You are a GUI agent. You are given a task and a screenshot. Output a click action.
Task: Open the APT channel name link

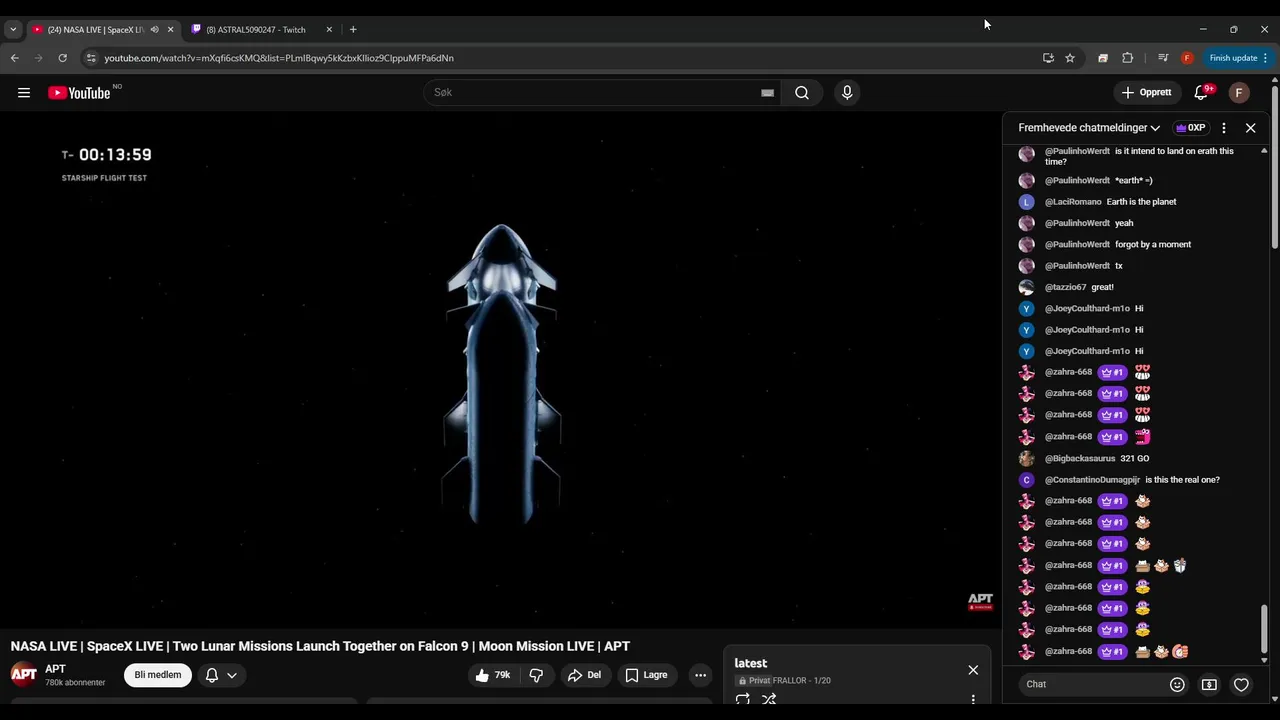click(55, 669)
